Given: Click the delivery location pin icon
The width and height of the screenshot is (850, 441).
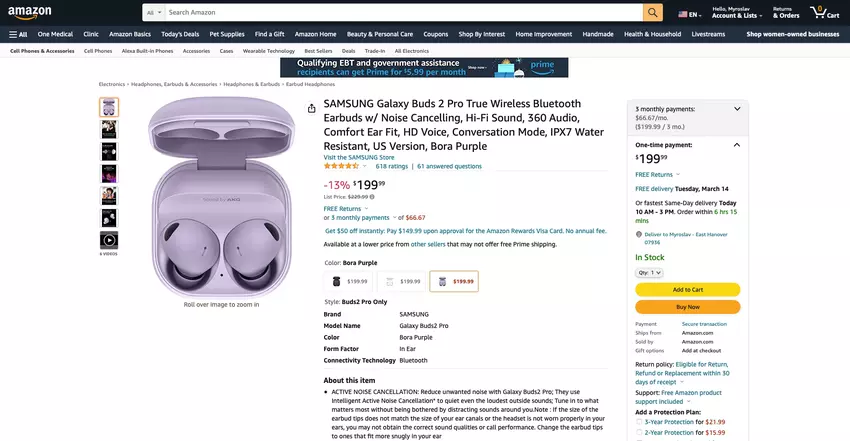Looking at the screenshot, I should pos(638,235).
